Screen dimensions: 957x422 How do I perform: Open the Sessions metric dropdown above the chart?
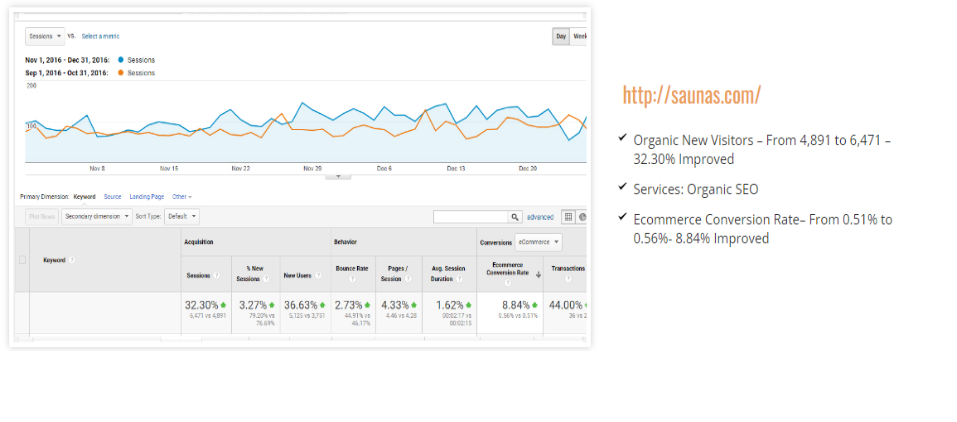coord(45,36)
